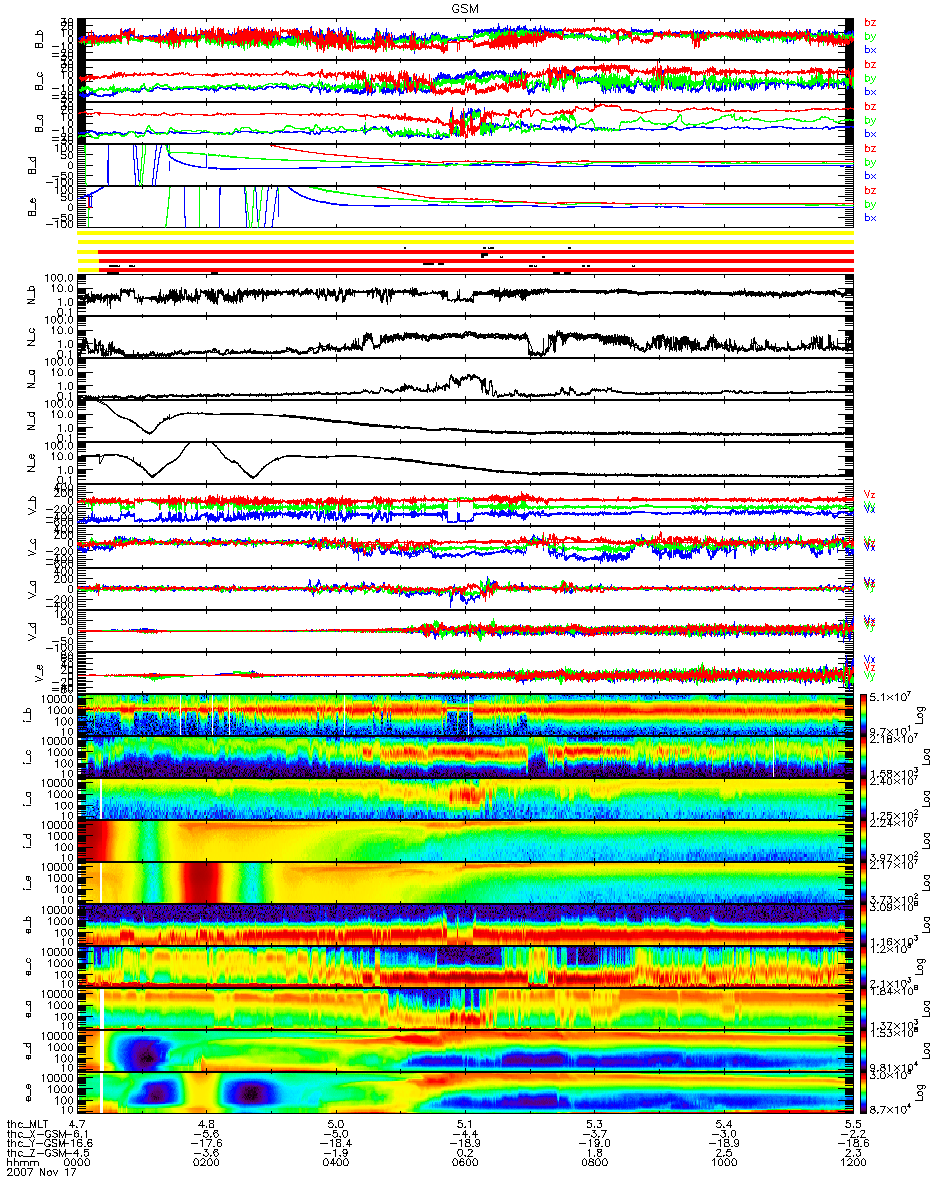Click the i_d ion spectrogram panel
Screen dimensions: 930x1200
(468, 840)
